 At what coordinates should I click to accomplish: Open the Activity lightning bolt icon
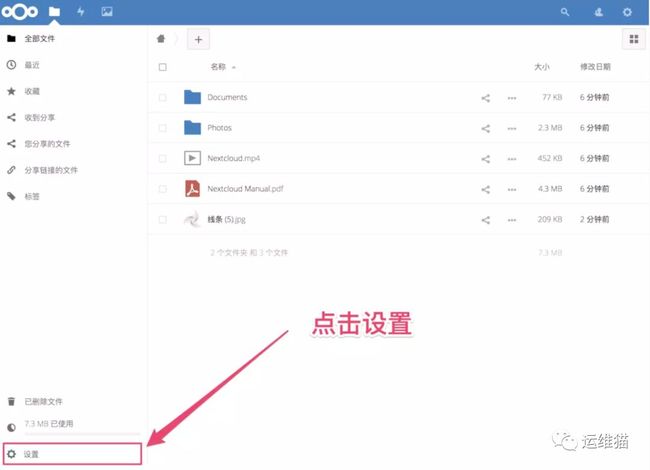[x=81, y=12]
